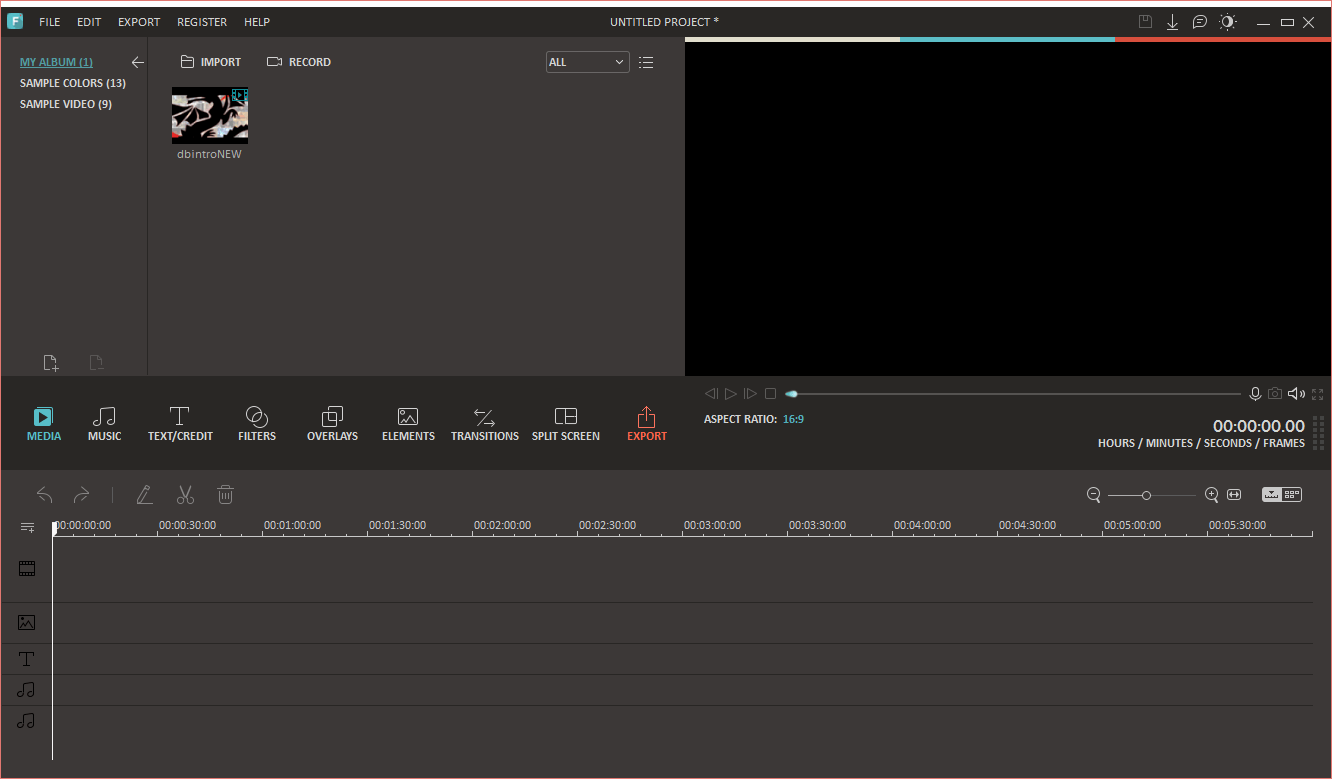Switch media list view mode
Screen dimensions: 1332x779
[646, 62]
